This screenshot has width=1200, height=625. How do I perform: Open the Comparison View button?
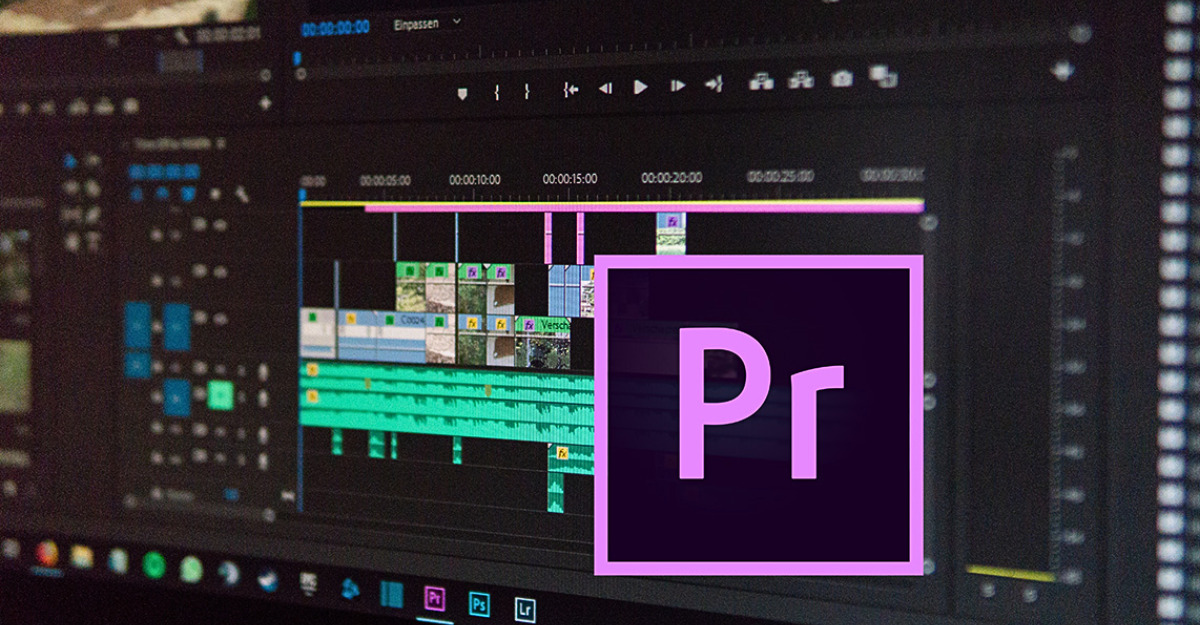(882, 75)
